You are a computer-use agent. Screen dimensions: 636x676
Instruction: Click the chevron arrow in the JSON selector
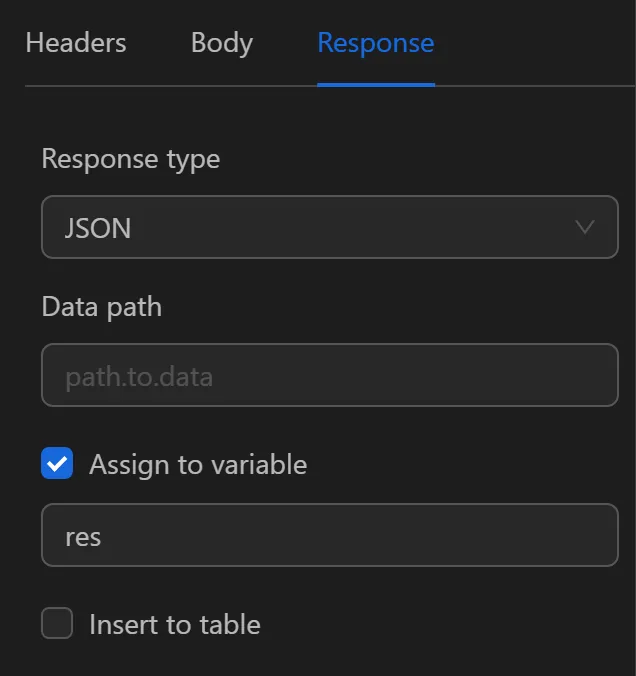click(x=586, y=228)
